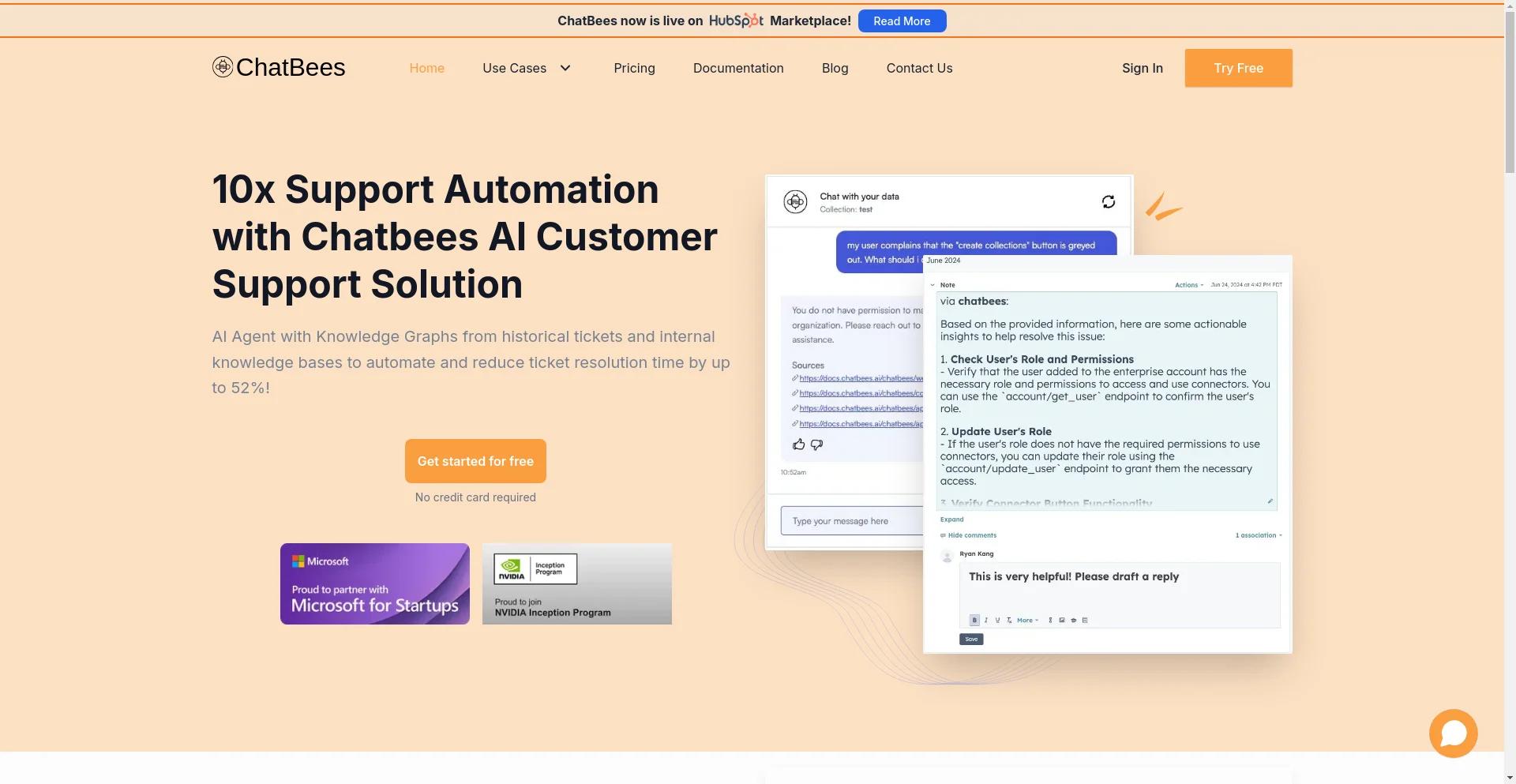Click the 10x Support Automation headline

point(464,237)
